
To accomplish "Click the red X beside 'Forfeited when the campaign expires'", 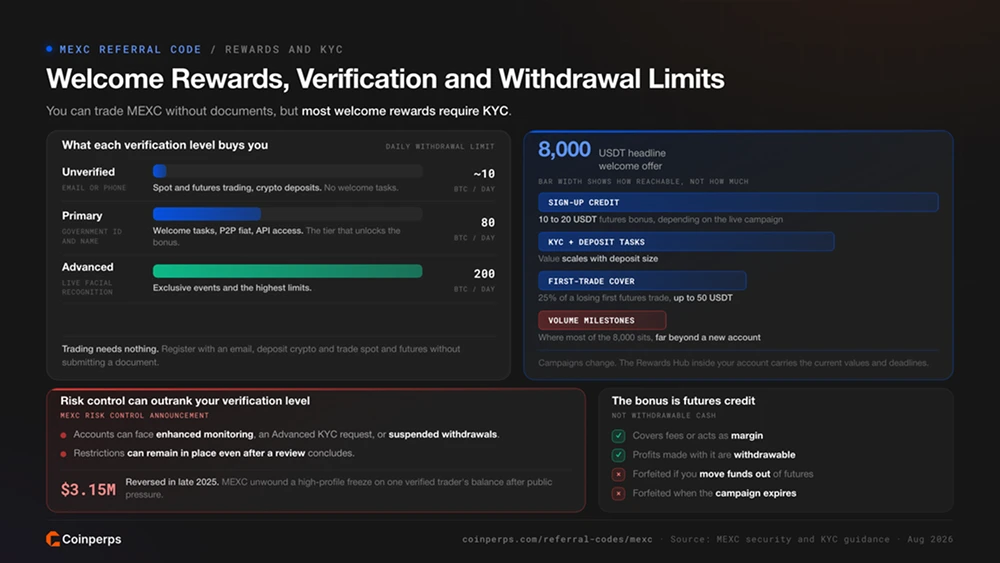I will click(x=618, y=493).
